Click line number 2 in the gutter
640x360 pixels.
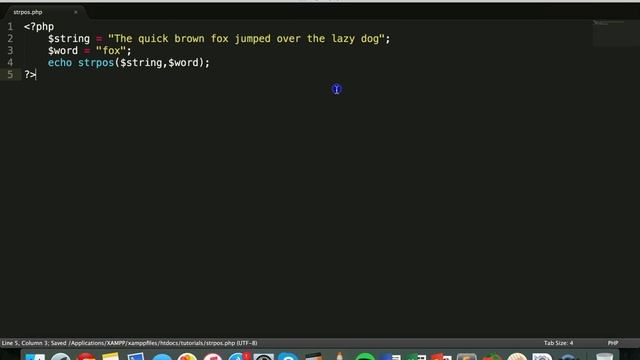tap(10, 39)
